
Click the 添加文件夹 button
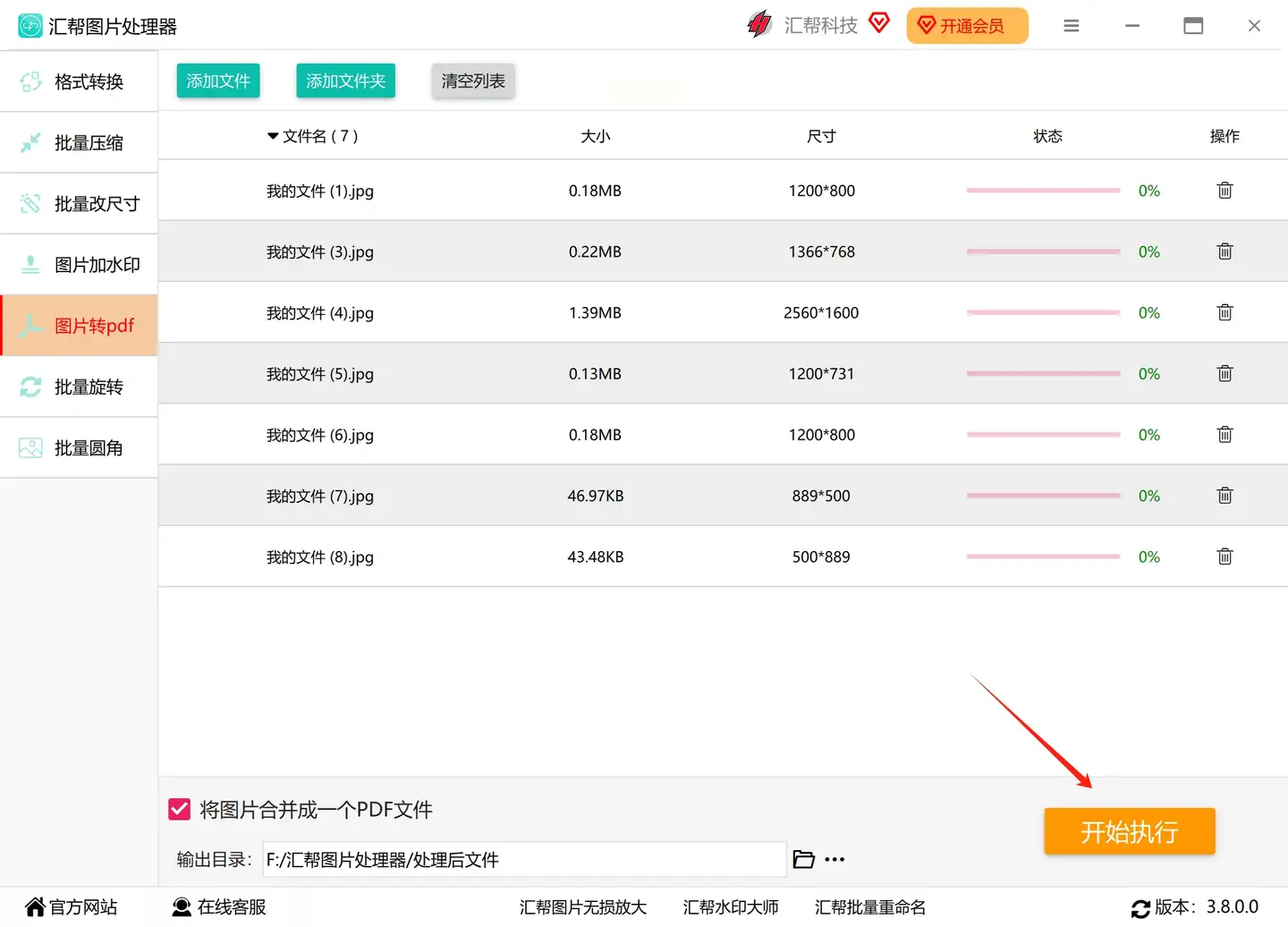click(345, 81)
